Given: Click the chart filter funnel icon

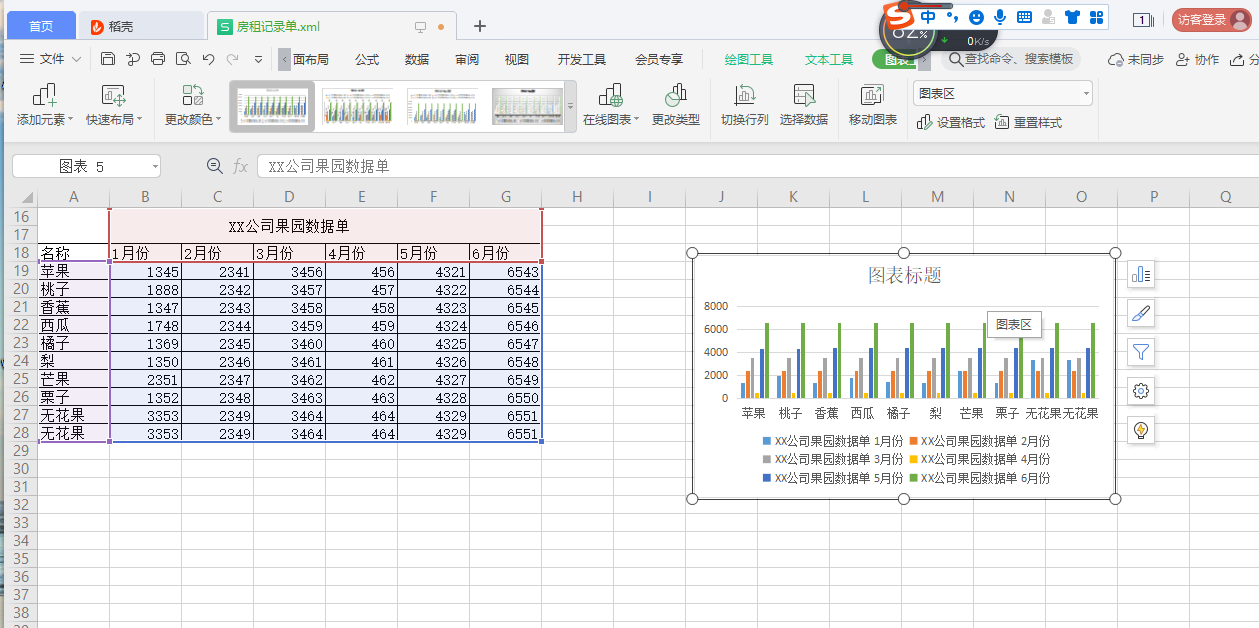Looking at the screenshot, I should click(1140, 351).
